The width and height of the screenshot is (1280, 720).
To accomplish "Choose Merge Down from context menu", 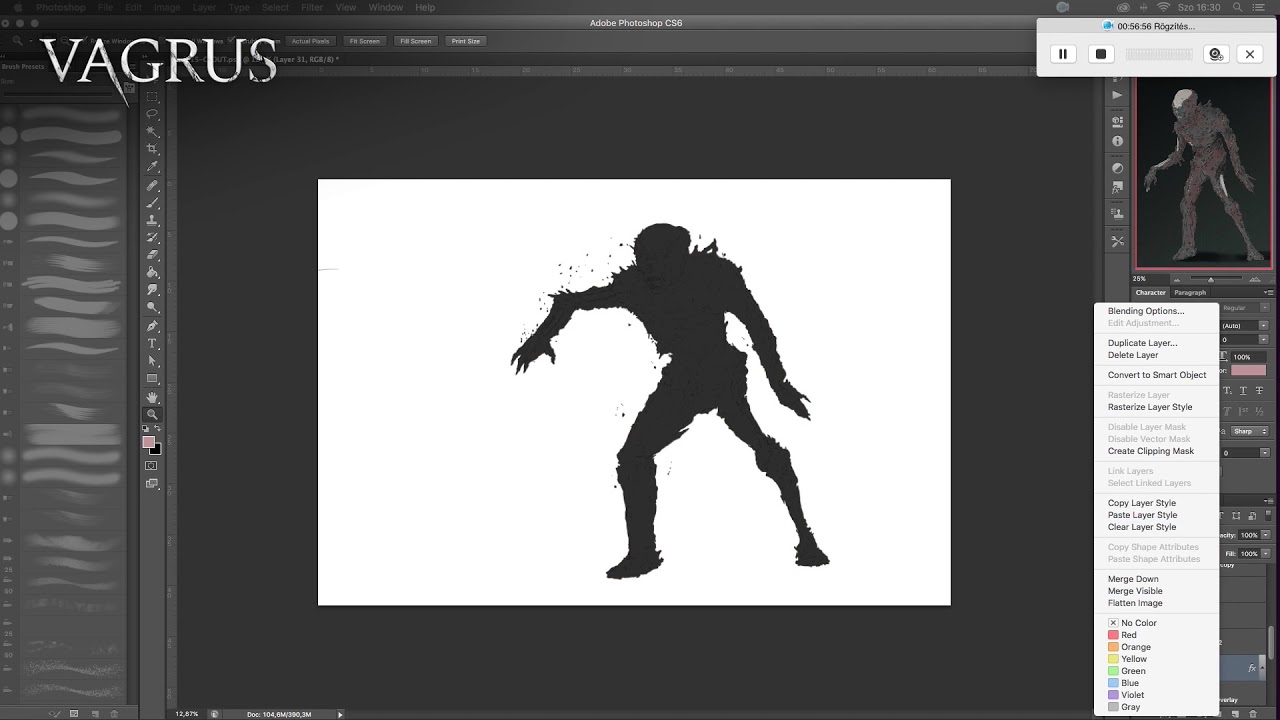I will click(1133, 579).
